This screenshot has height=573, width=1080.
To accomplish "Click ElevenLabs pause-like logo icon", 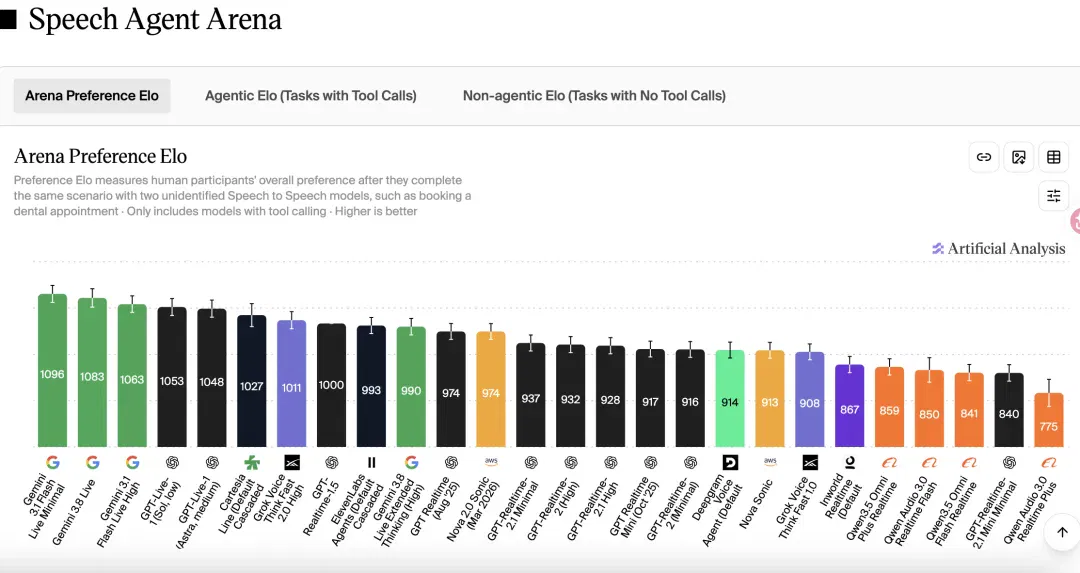I will (371, 462).
